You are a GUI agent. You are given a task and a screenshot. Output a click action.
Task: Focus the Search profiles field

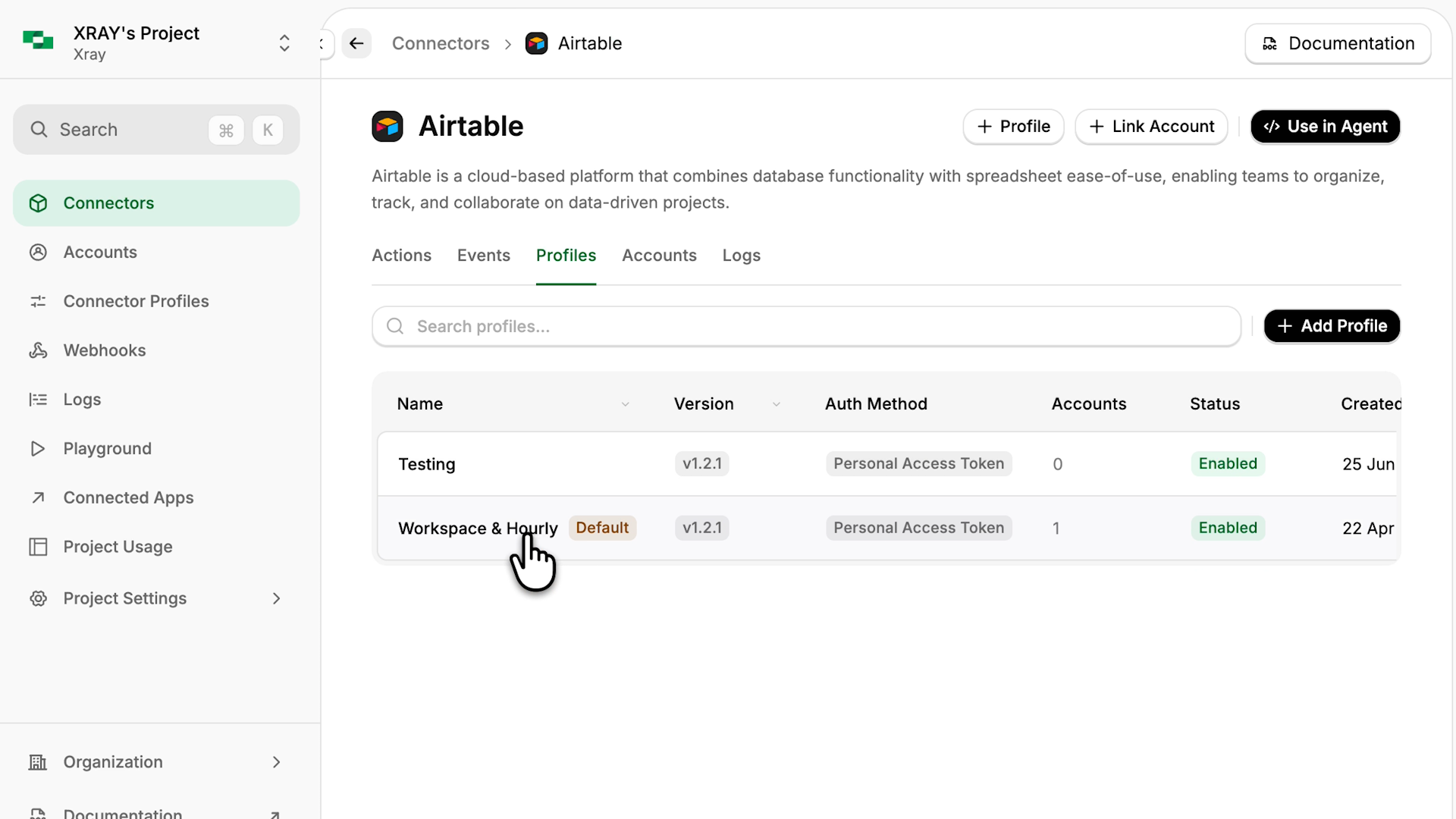806,326
